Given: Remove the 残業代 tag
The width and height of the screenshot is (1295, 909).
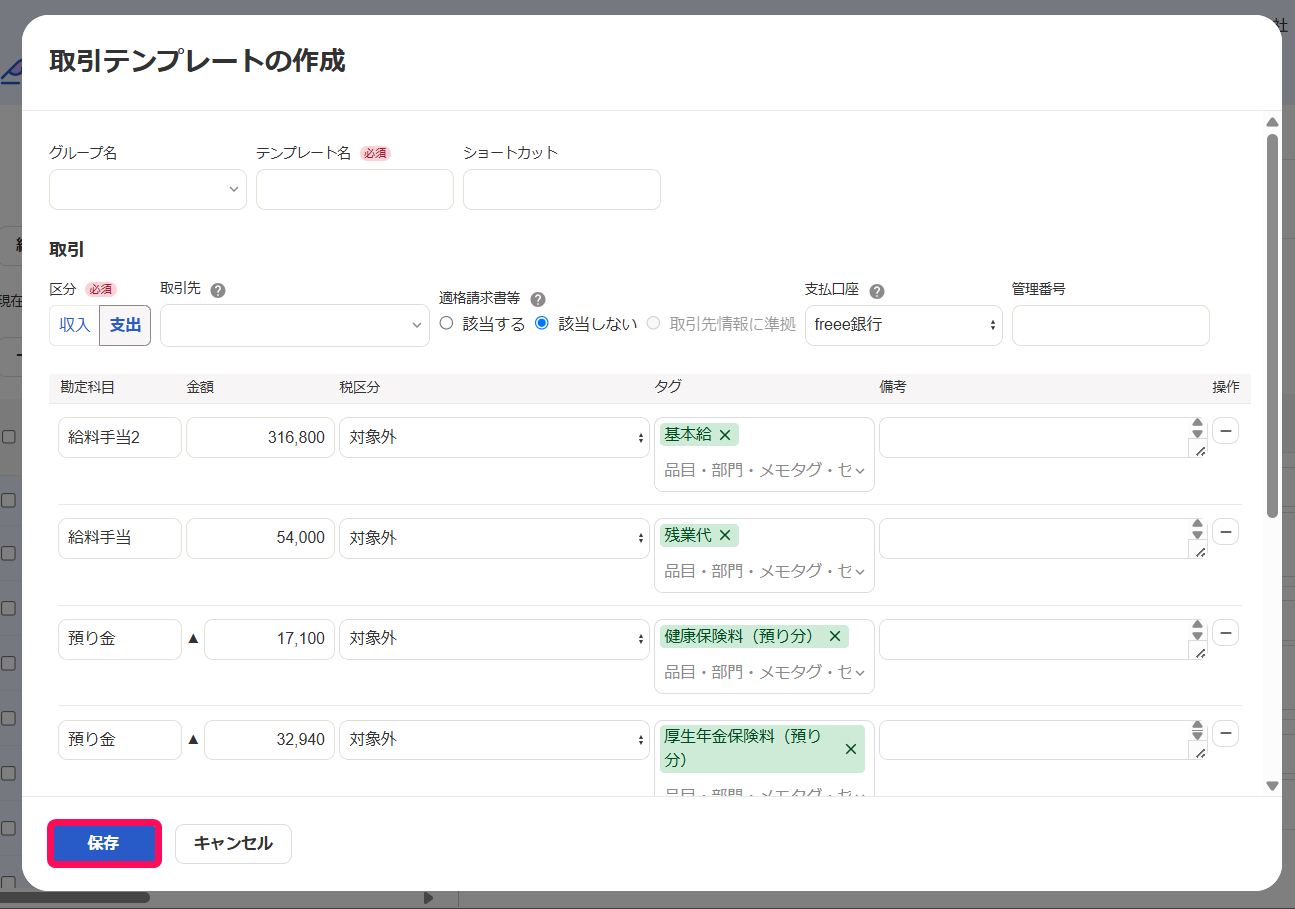Looking at the screenshot, I should click(x=725, y=535).
